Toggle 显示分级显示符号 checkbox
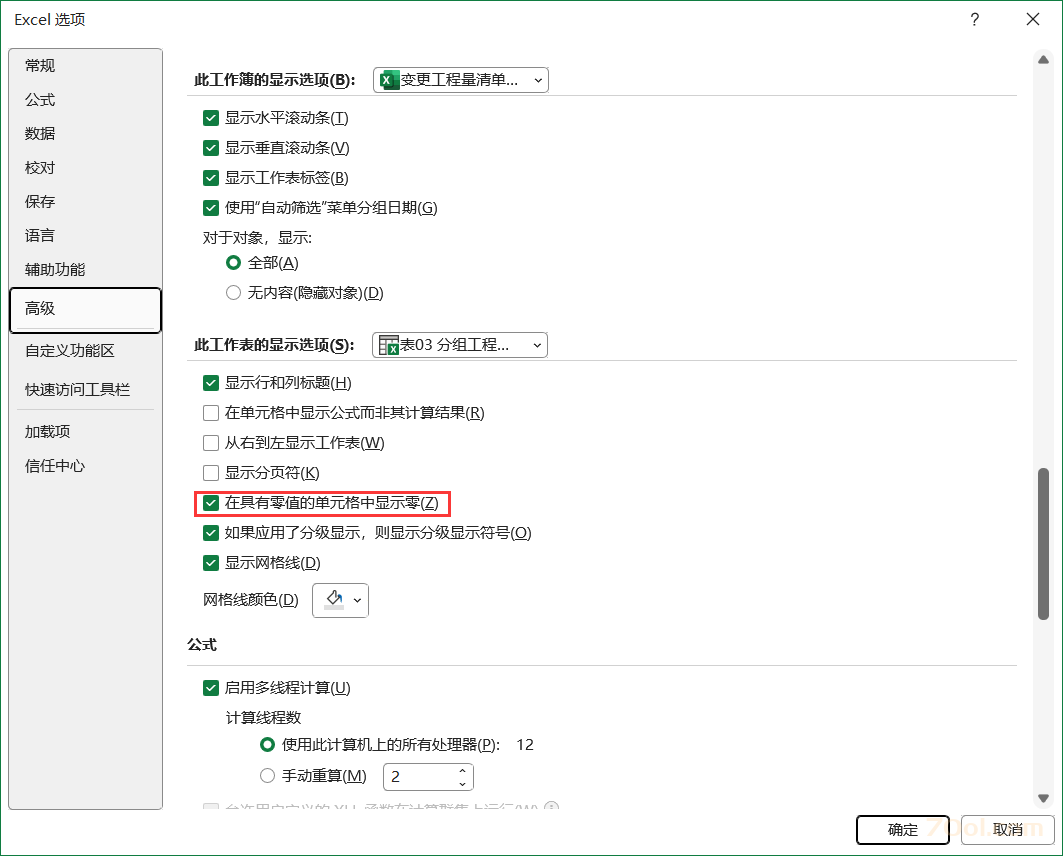1063x856 pixels. click(211, 533)
